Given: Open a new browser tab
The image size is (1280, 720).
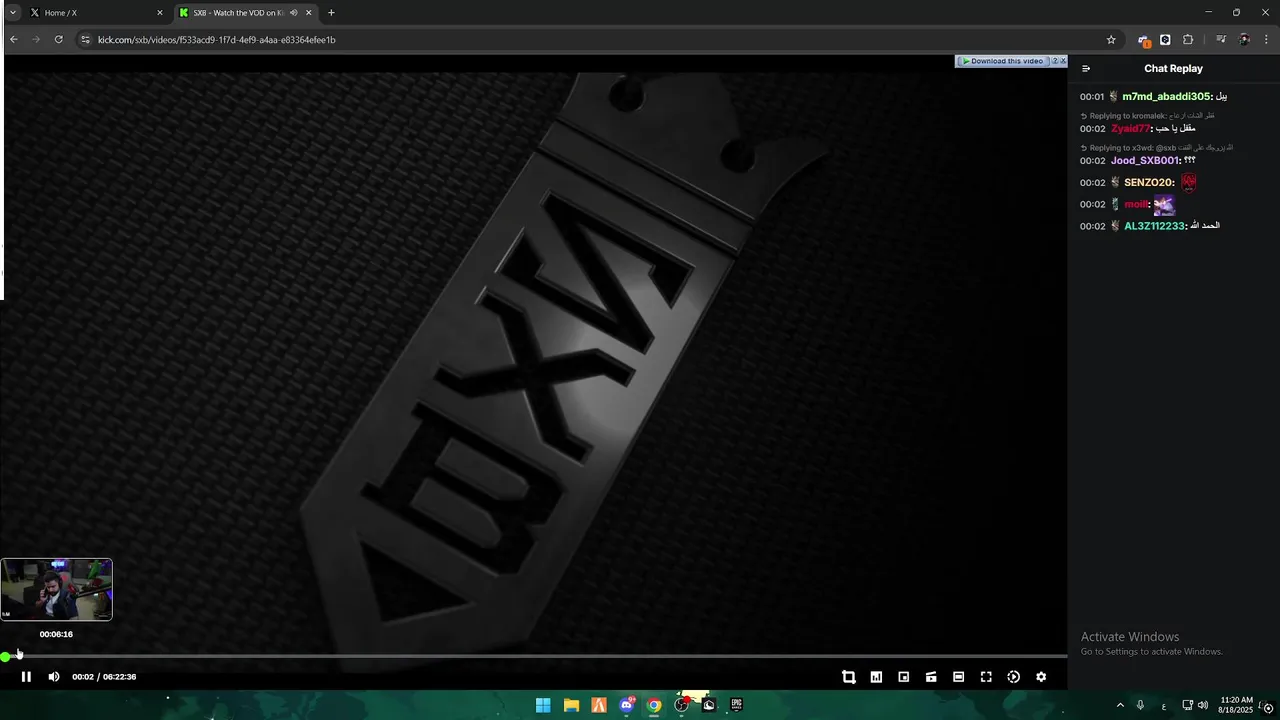Looking at the screenshot, I should (331, 13).
